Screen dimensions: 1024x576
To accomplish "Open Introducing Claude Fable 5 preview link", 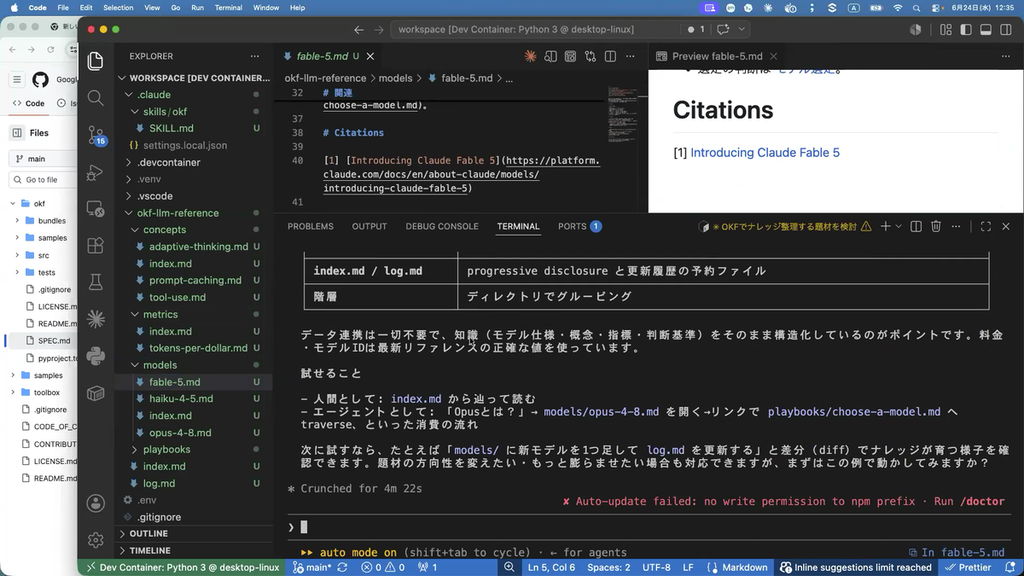I will [x=765, y=153].
